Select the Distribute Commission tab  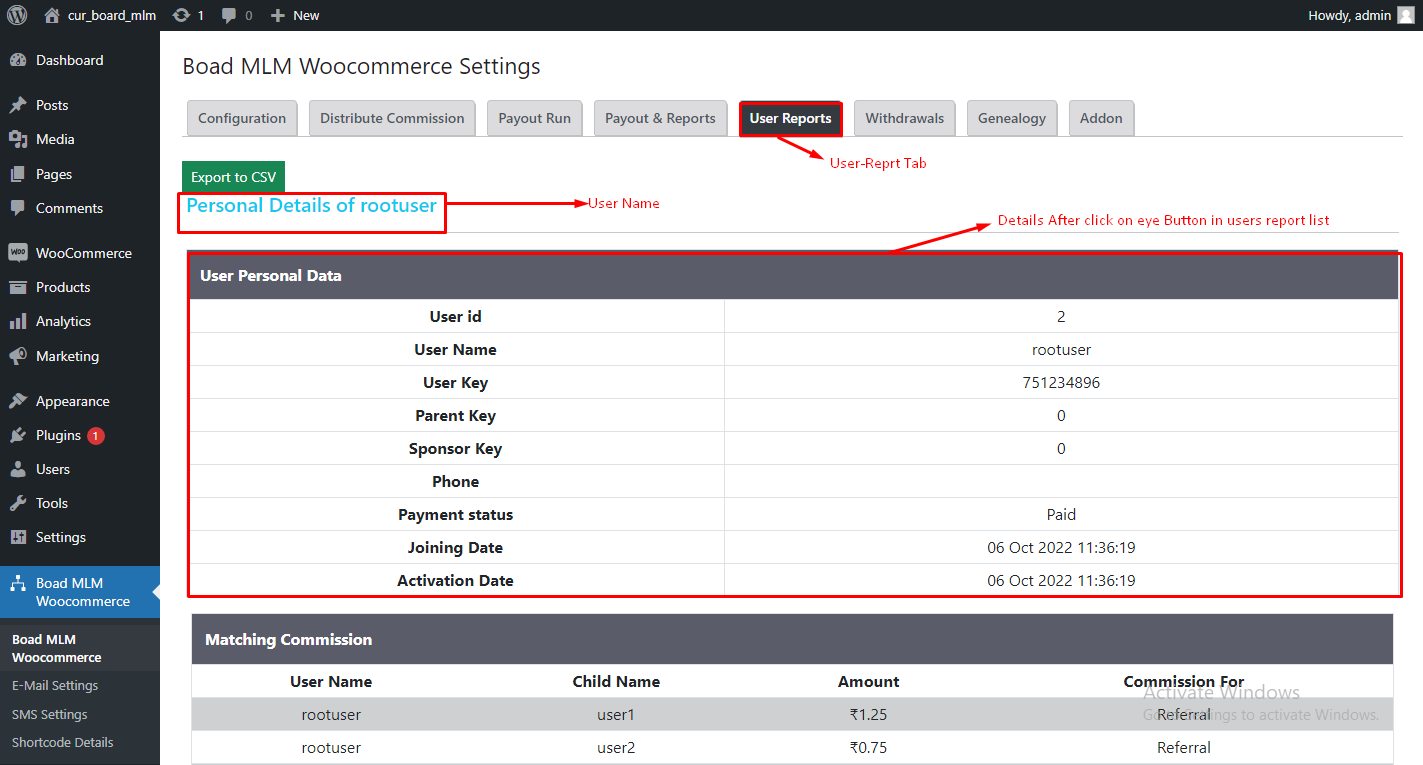pyautogui.click(x=392, y=118)
